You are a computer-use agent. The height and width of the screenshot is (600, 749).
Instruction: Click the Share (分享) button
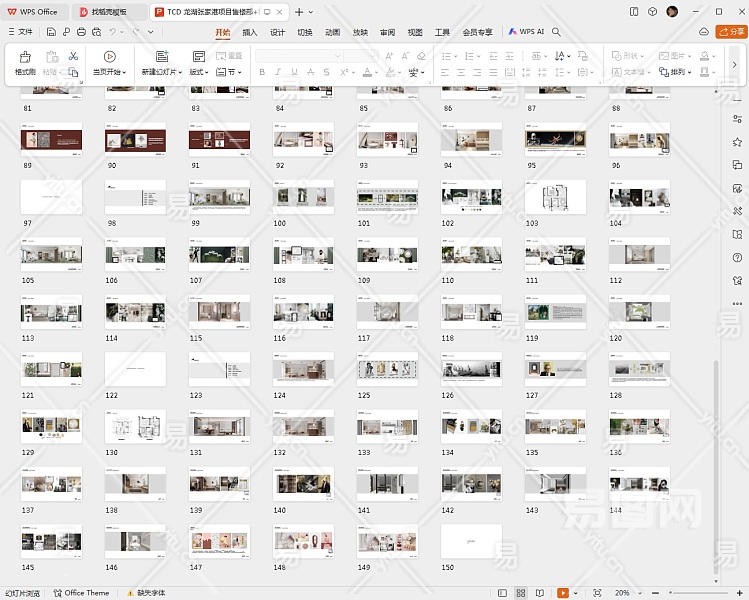coord(732,32)
